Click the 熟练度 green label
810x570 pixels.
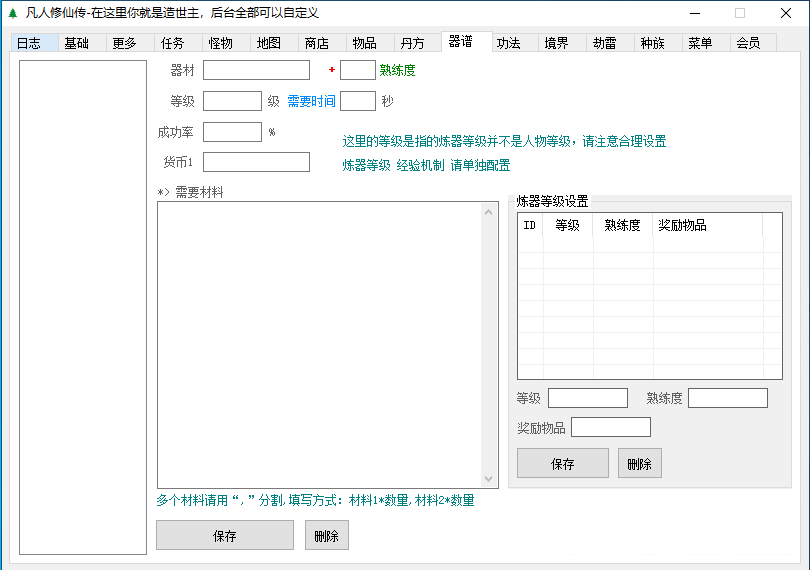pyautogui.click(x=397, y=70)
